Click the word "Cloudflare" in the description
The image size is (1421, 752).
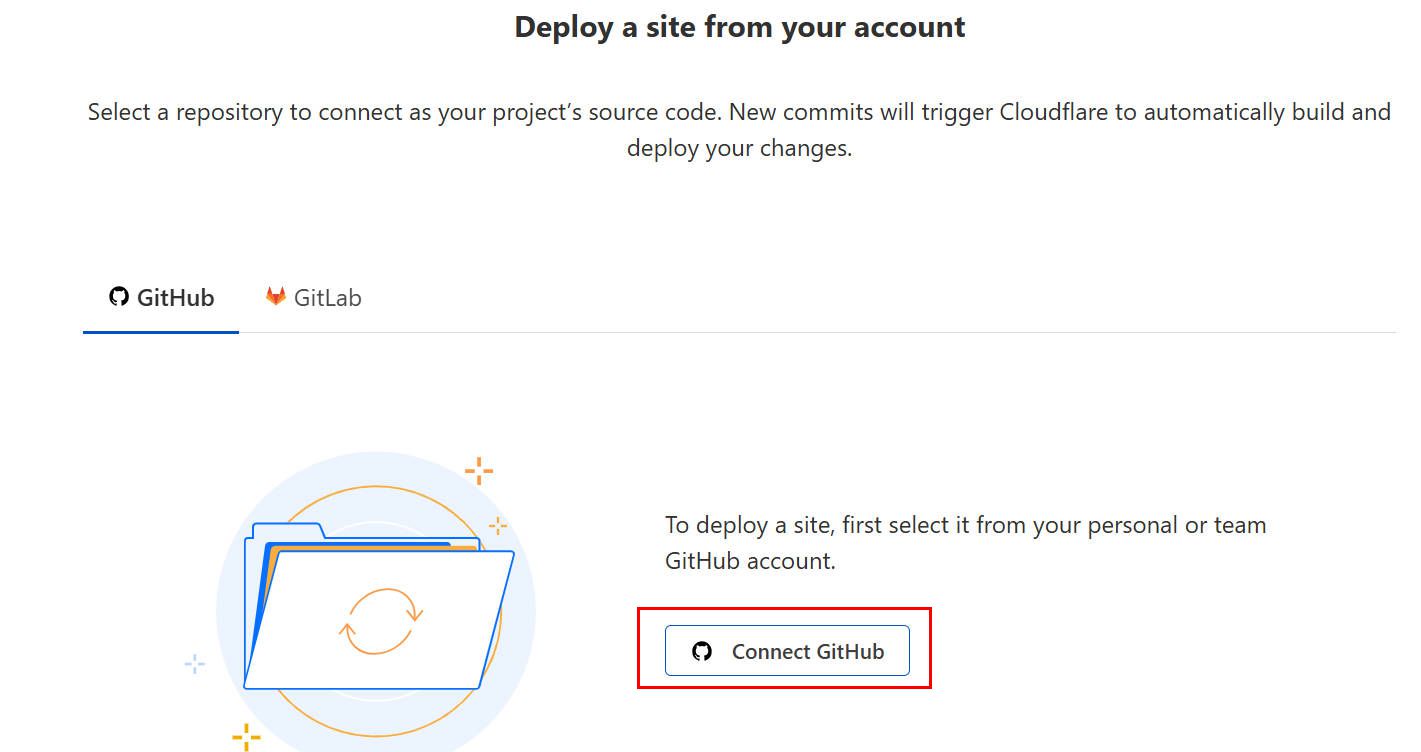pyautogui.click(x=1055, y=112)
